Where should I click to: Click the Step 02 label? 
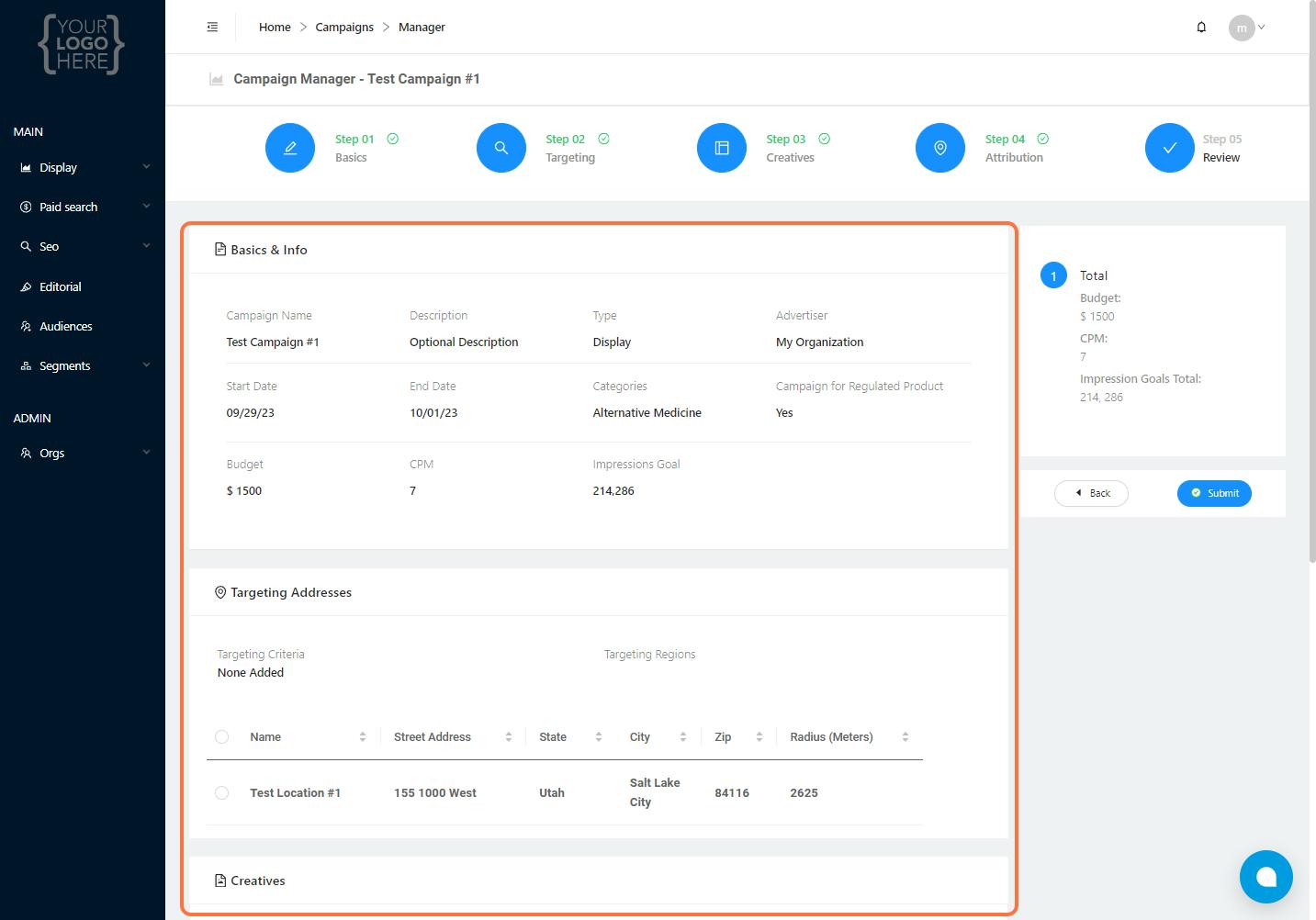(x=565, y=140)
